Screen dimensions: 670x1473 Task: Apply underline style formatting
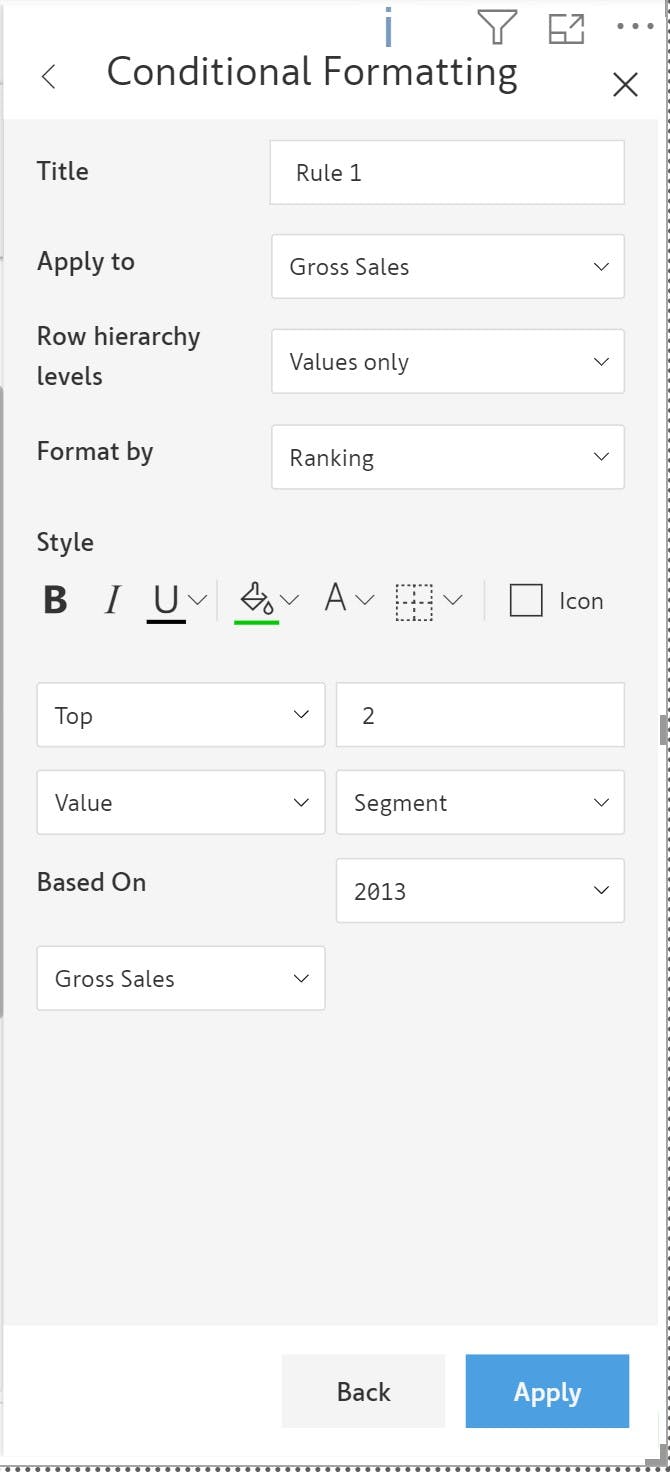pos(166,600)
